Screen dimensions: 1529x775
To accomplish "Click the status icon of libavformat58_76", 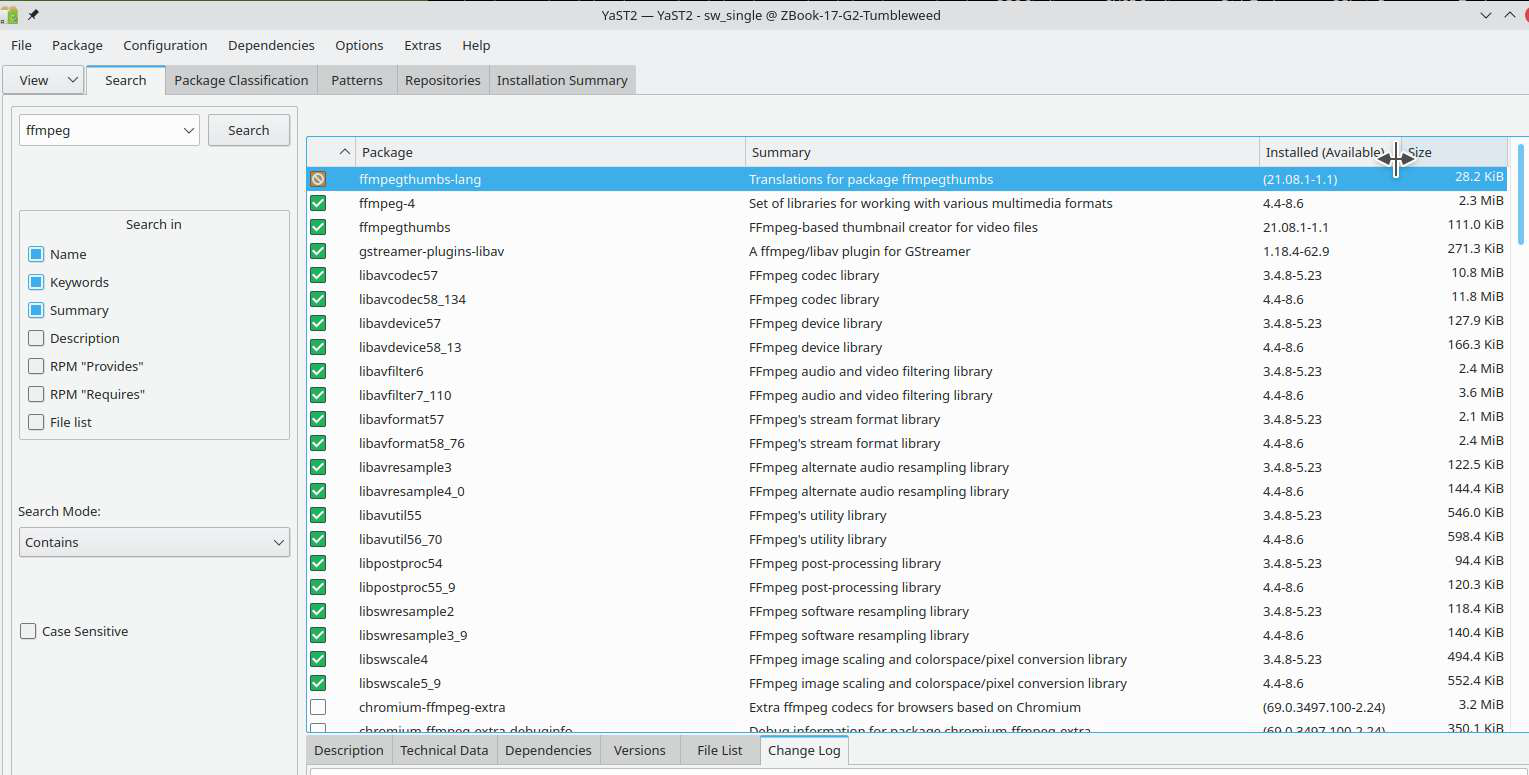I will pyautogui.click(x=318, y=443).
